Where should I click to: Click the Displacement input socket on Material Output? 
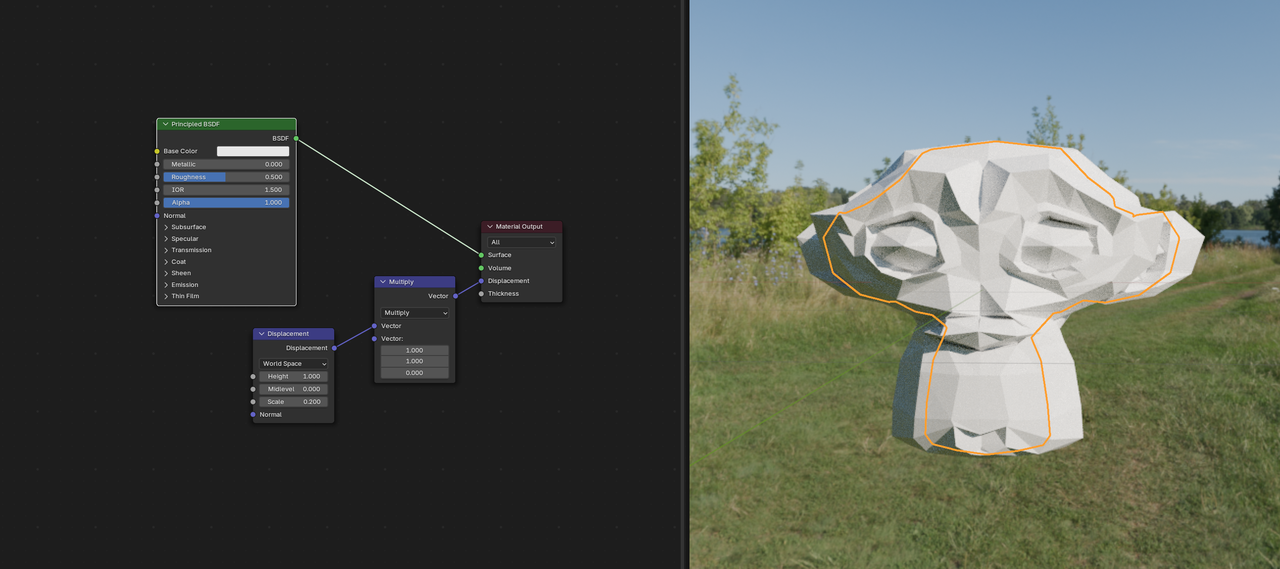coord(481,281)
